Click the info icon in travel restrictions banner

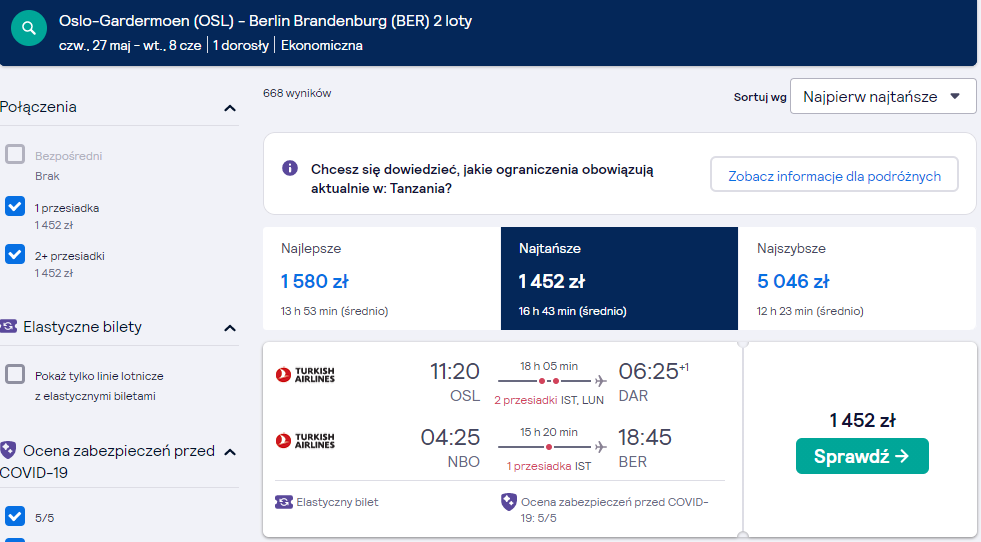coord(290,168)
